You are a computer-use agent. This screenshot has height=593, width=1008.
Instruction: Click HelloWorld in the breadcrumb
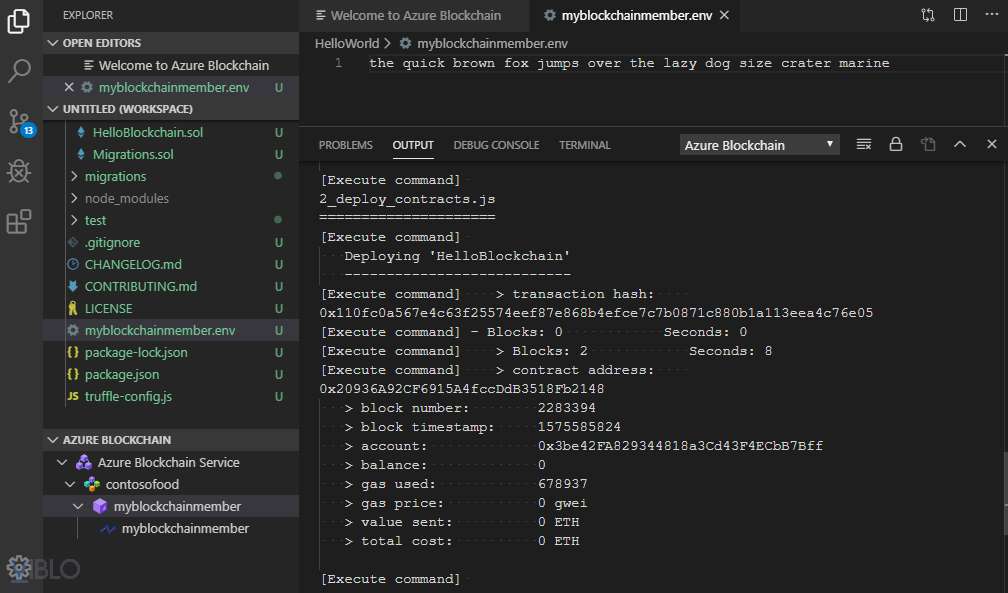347,43
